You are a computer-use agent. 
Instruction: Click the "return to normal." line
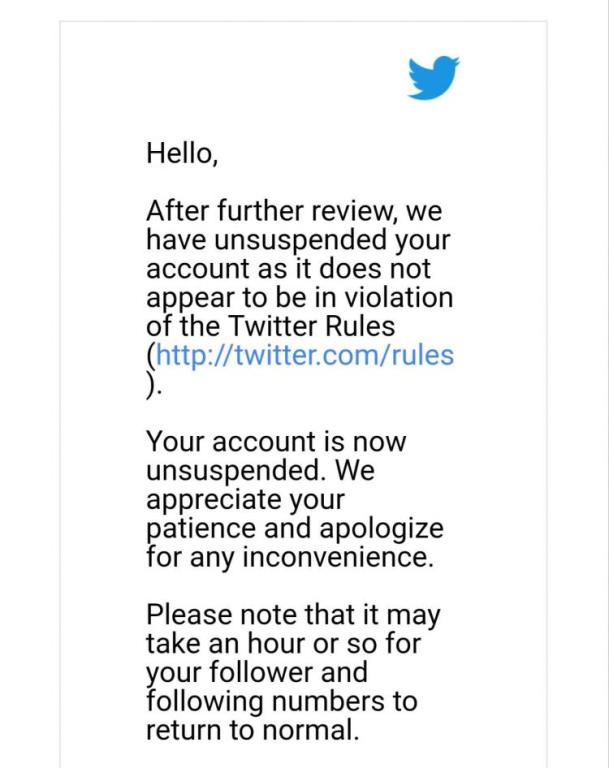coord(253,730)
